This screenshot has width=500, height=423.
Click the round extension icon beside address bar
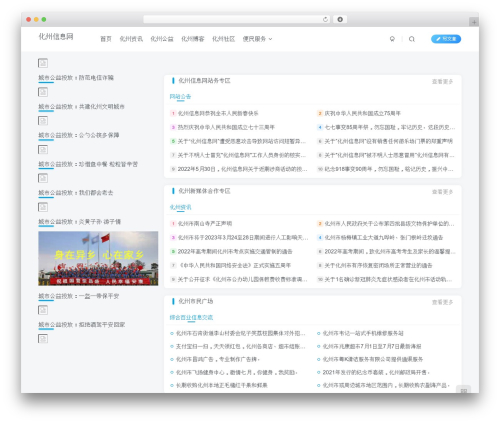tap(340, 19)
